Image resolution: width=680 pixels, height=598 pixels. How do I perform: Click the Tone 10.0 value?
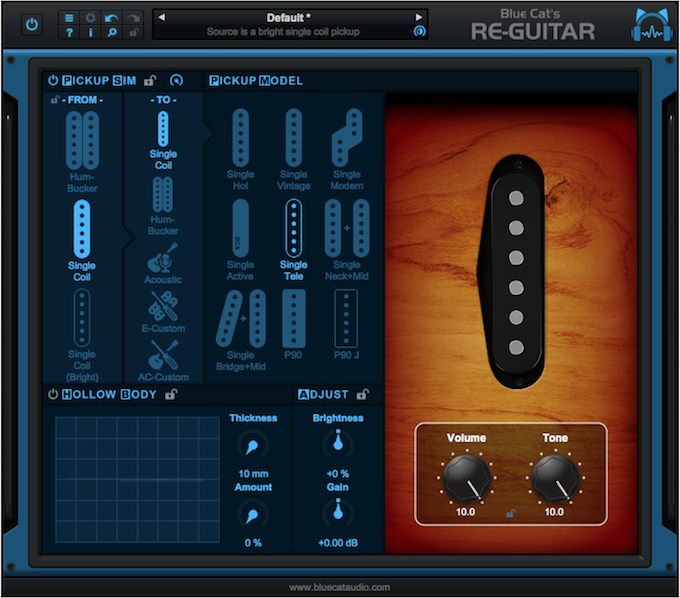tap(554, 512)
